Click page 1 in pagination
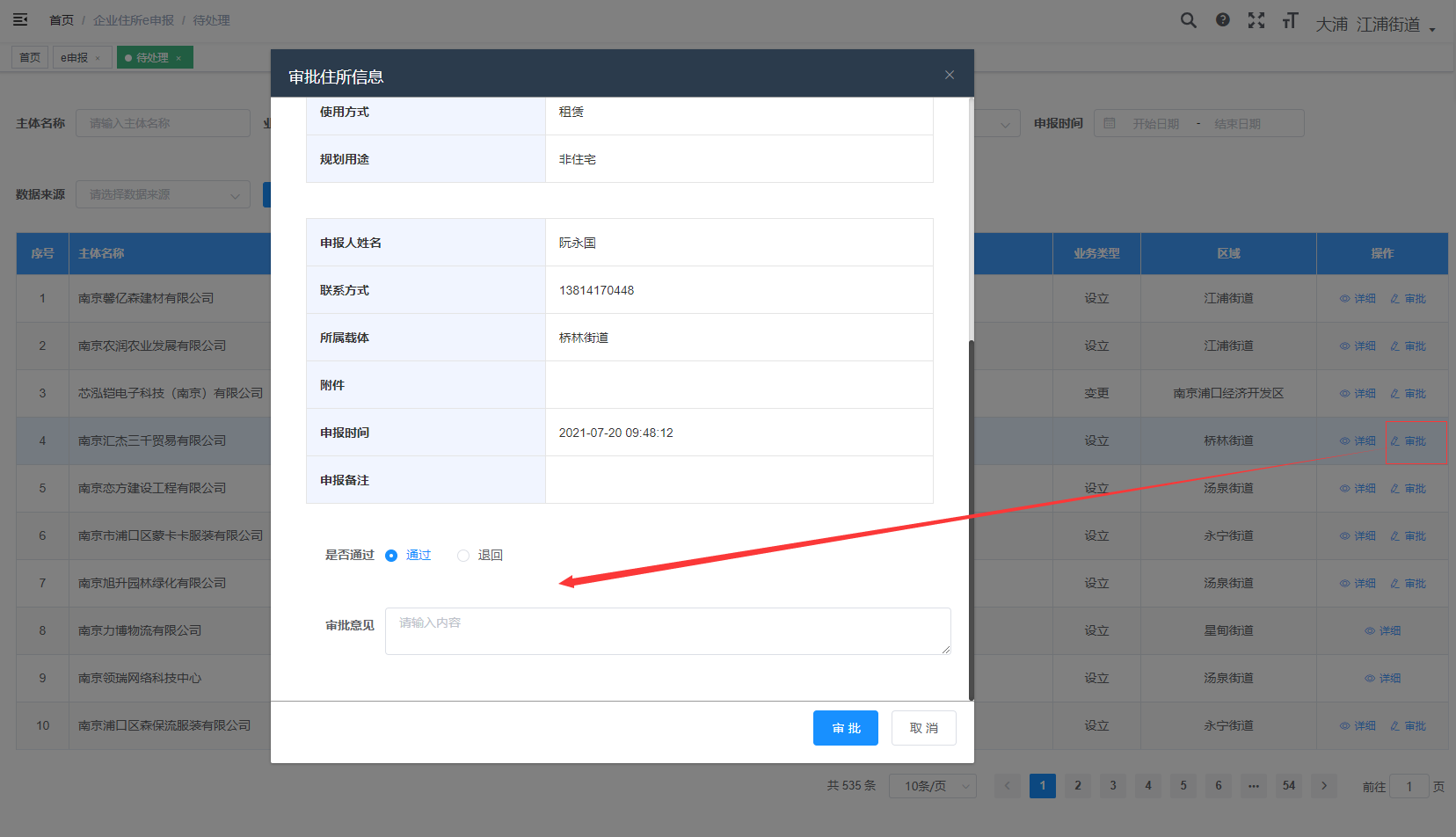 click(x=1043, y=786)
